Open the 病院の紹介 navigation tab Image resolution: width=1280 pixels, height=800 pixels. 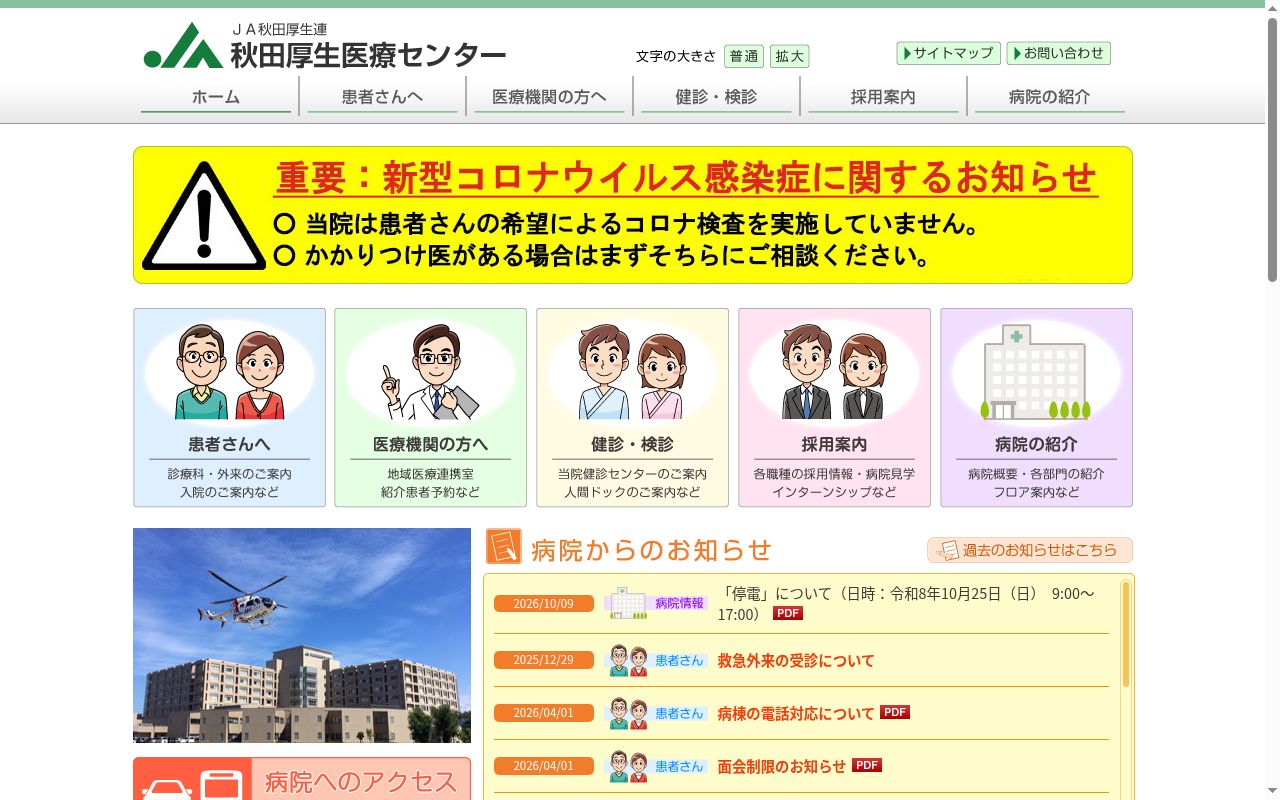pyautogui.click(x=1050, y=97)
